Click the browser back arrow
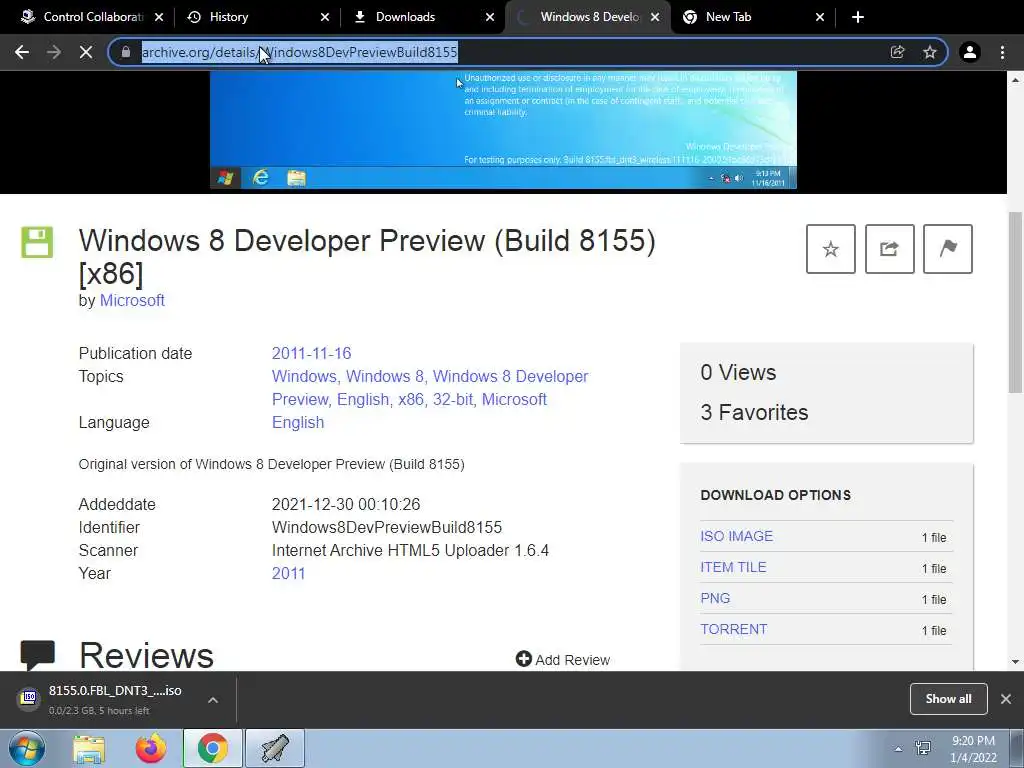1024x768 pixels. coord(22,52)
